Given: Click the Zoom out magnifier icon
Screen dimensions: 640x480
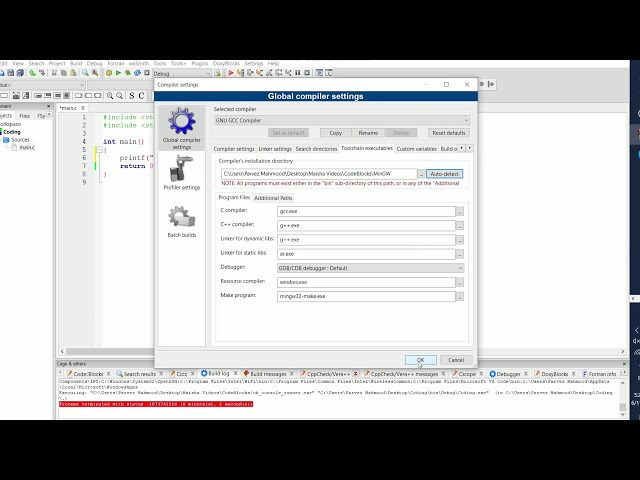Looking at the screenshot, I should 119,96.
